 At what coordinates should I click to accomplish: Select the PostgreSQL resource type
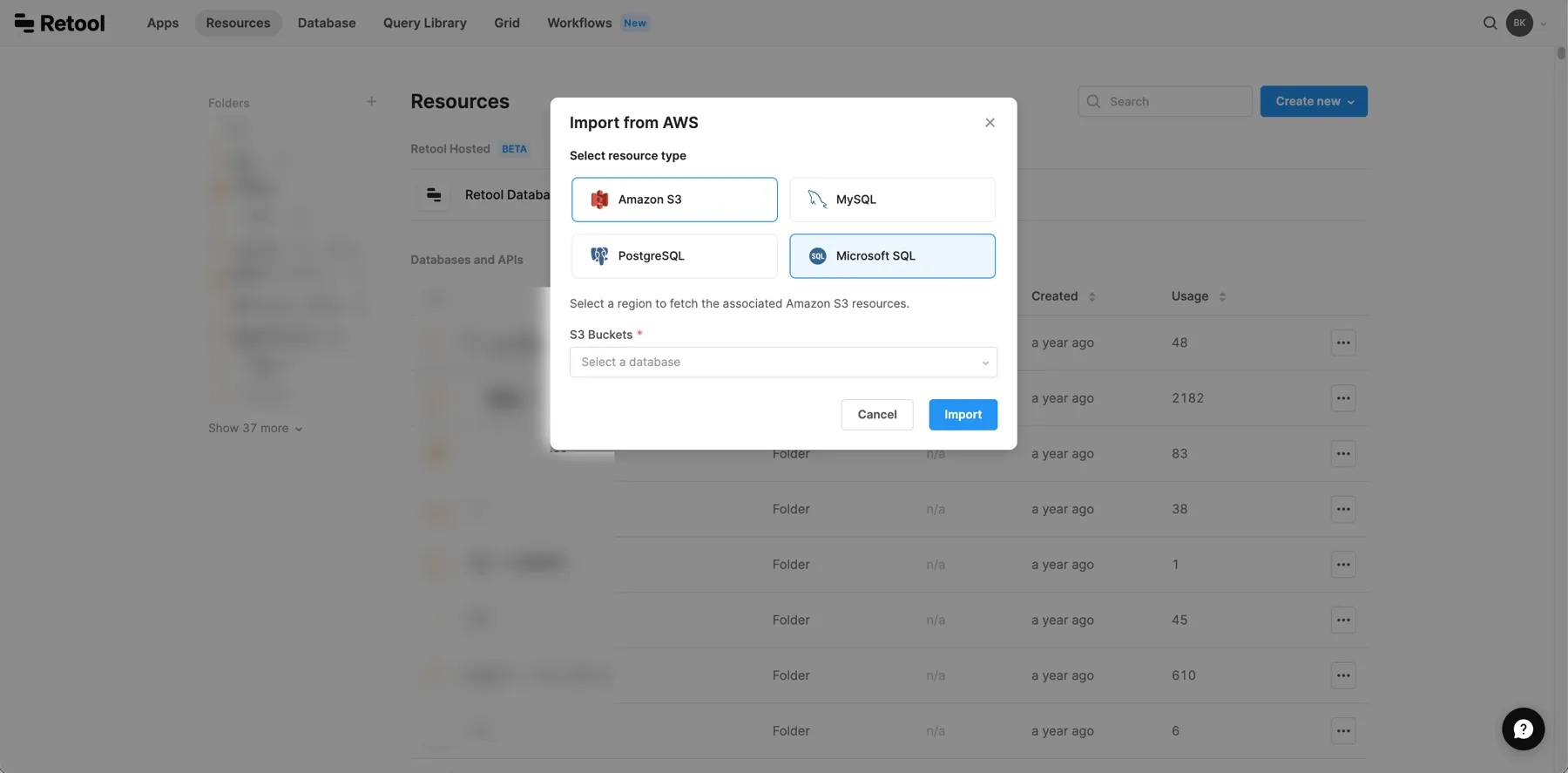pos(674,256)
